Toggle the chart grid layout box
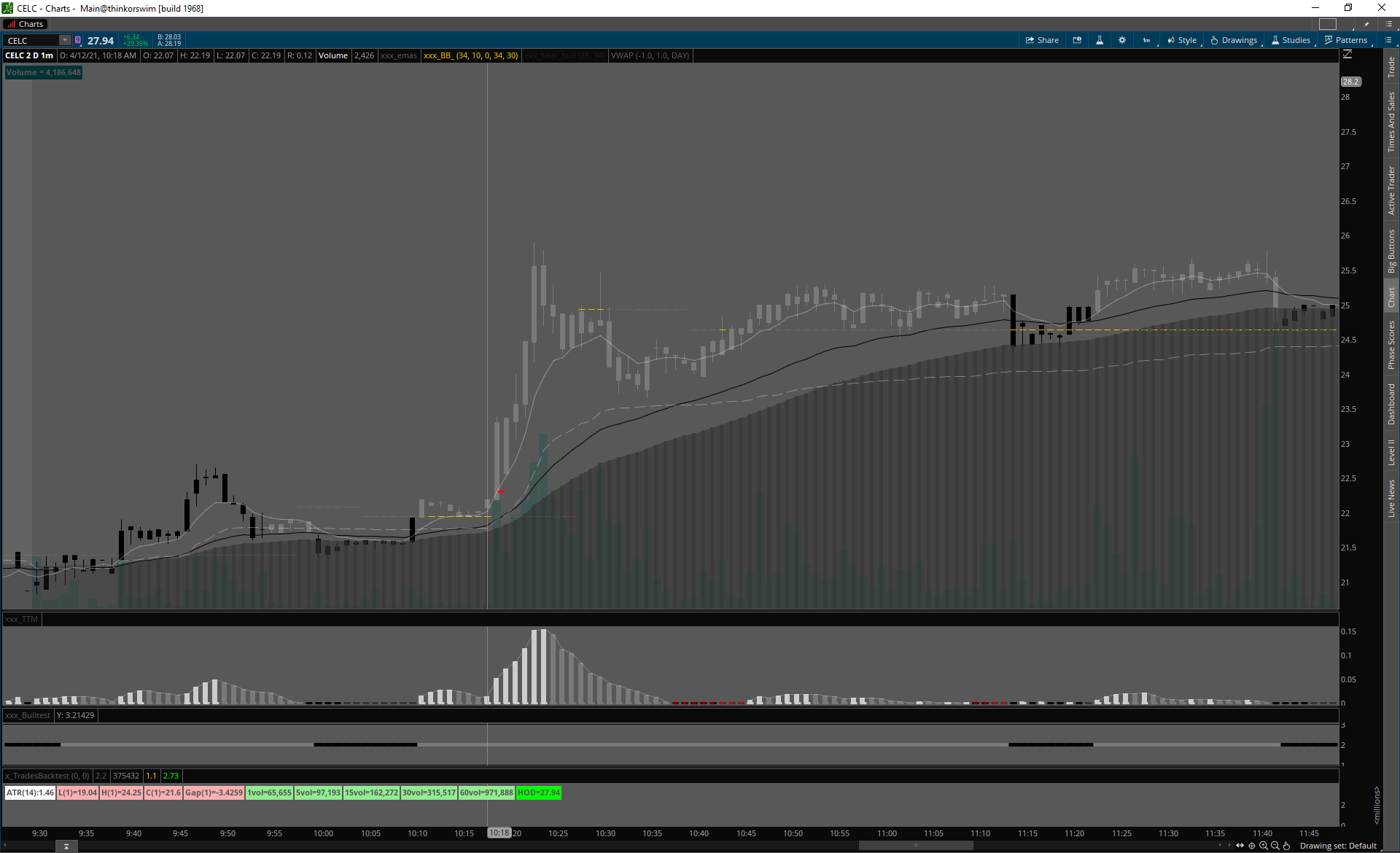The width and height of the screenshot is (1400, 853). [x=1328, y=24]
